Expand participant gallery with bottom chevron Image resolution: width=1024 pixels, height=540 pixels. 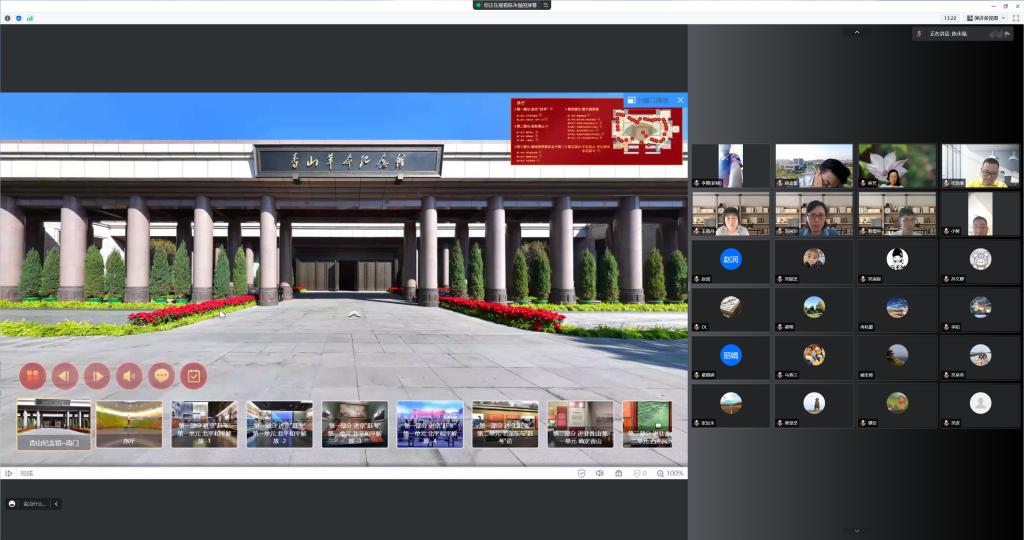(x=857, y=530)
